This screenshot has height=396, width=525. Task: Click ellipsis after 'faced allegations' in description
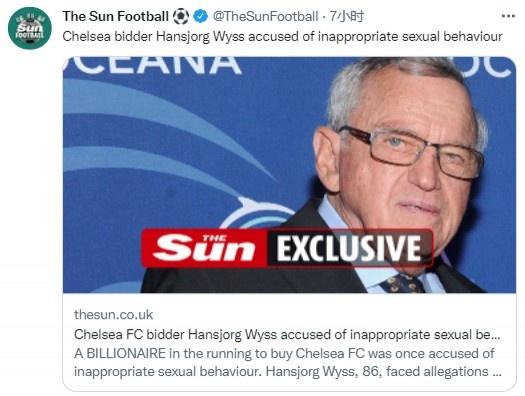pyautogui.click(x=497, y=372)
